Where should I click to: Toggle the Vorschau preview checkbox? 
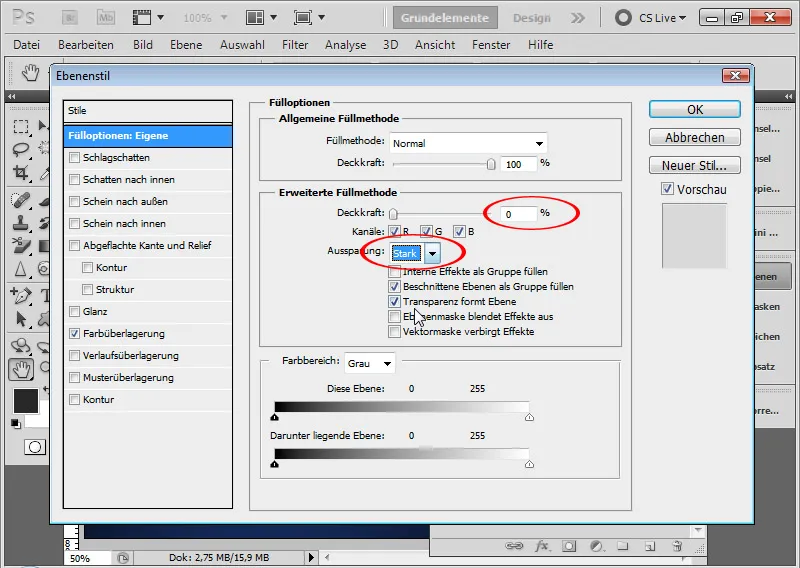(667, 189)
